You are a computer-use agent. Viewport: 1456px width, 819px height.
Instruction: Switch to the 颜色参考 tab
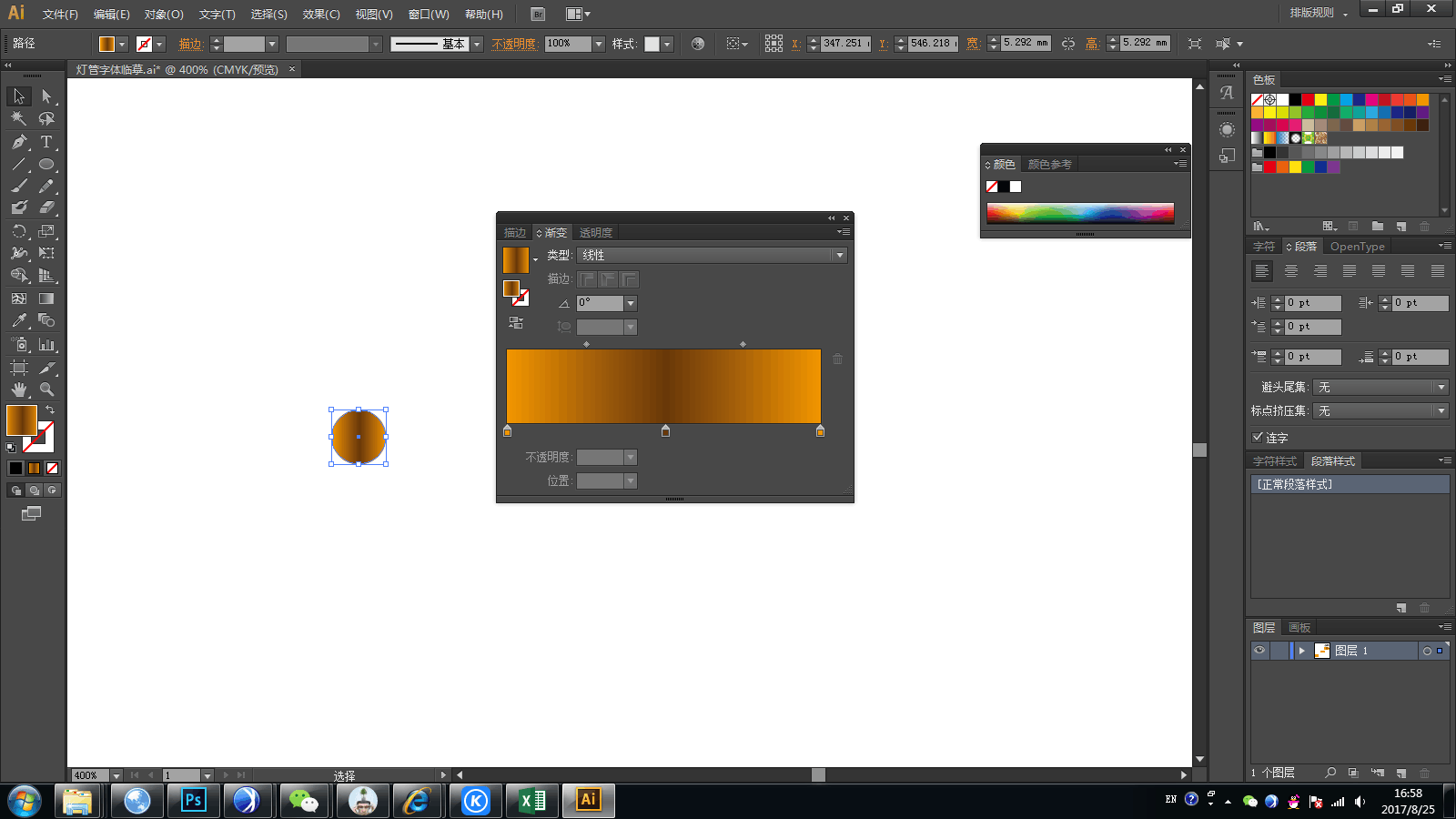coord(1049,165)
